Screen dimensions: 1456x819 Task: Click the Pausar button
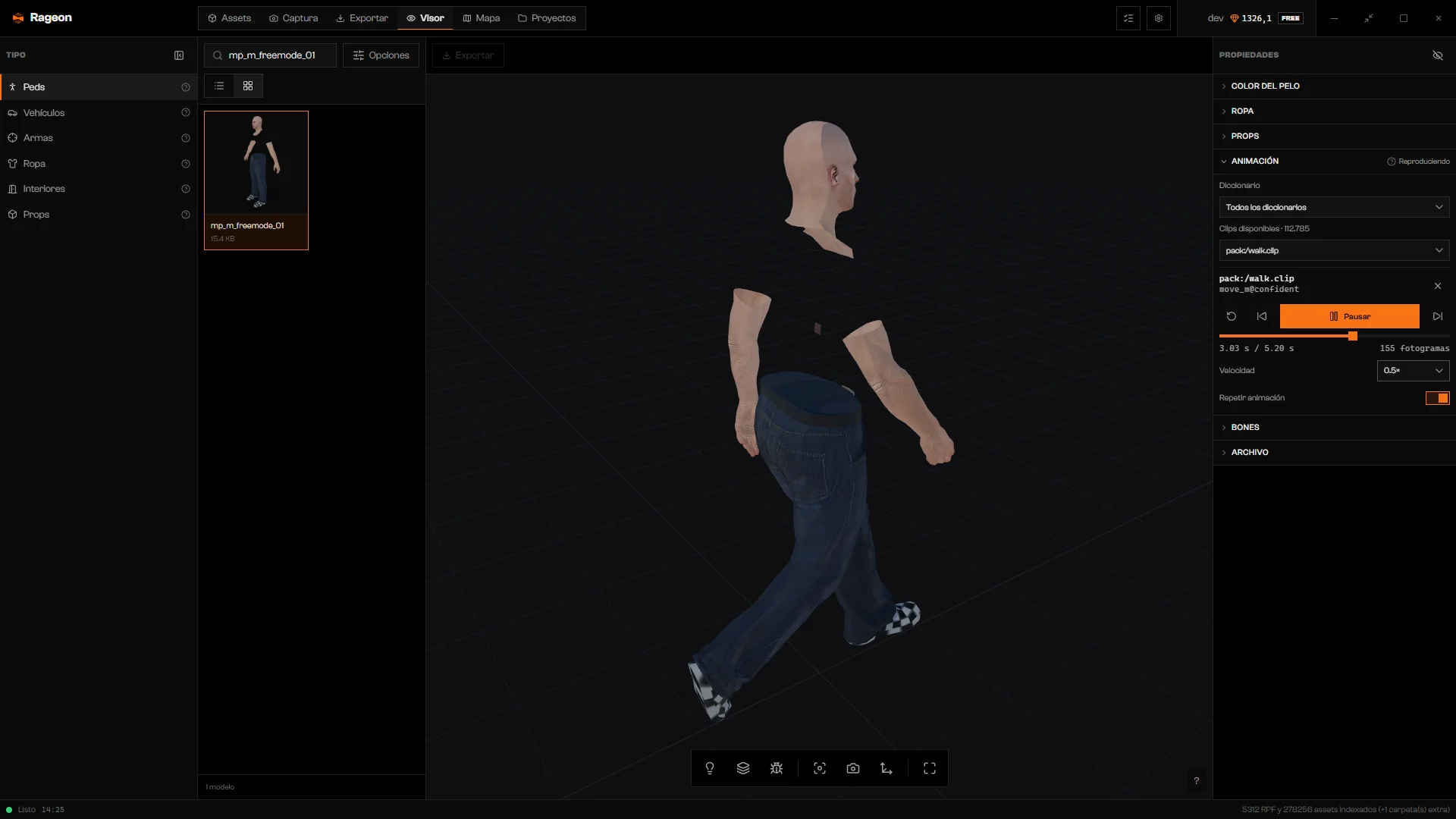pos(1349,316)
